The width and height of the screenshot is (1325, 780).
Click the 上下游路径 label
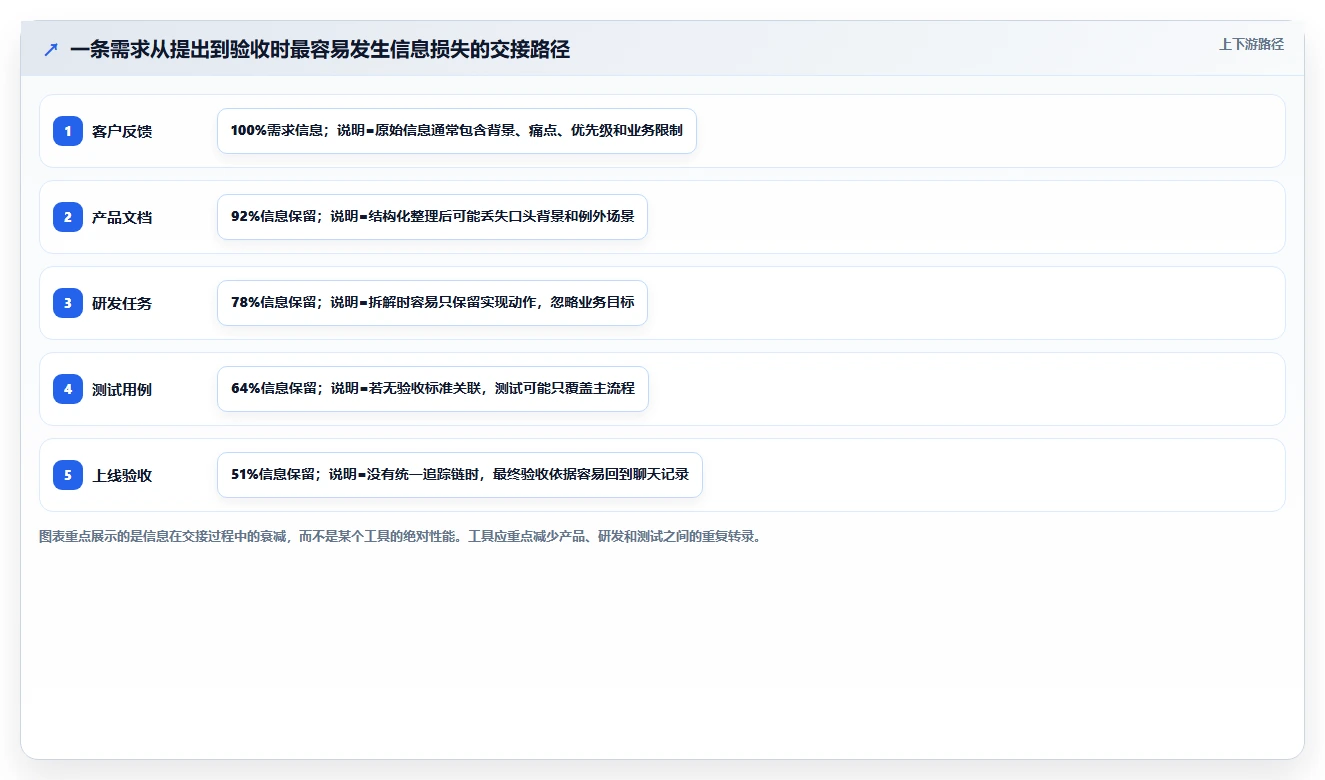click(x=1251, y=44)
